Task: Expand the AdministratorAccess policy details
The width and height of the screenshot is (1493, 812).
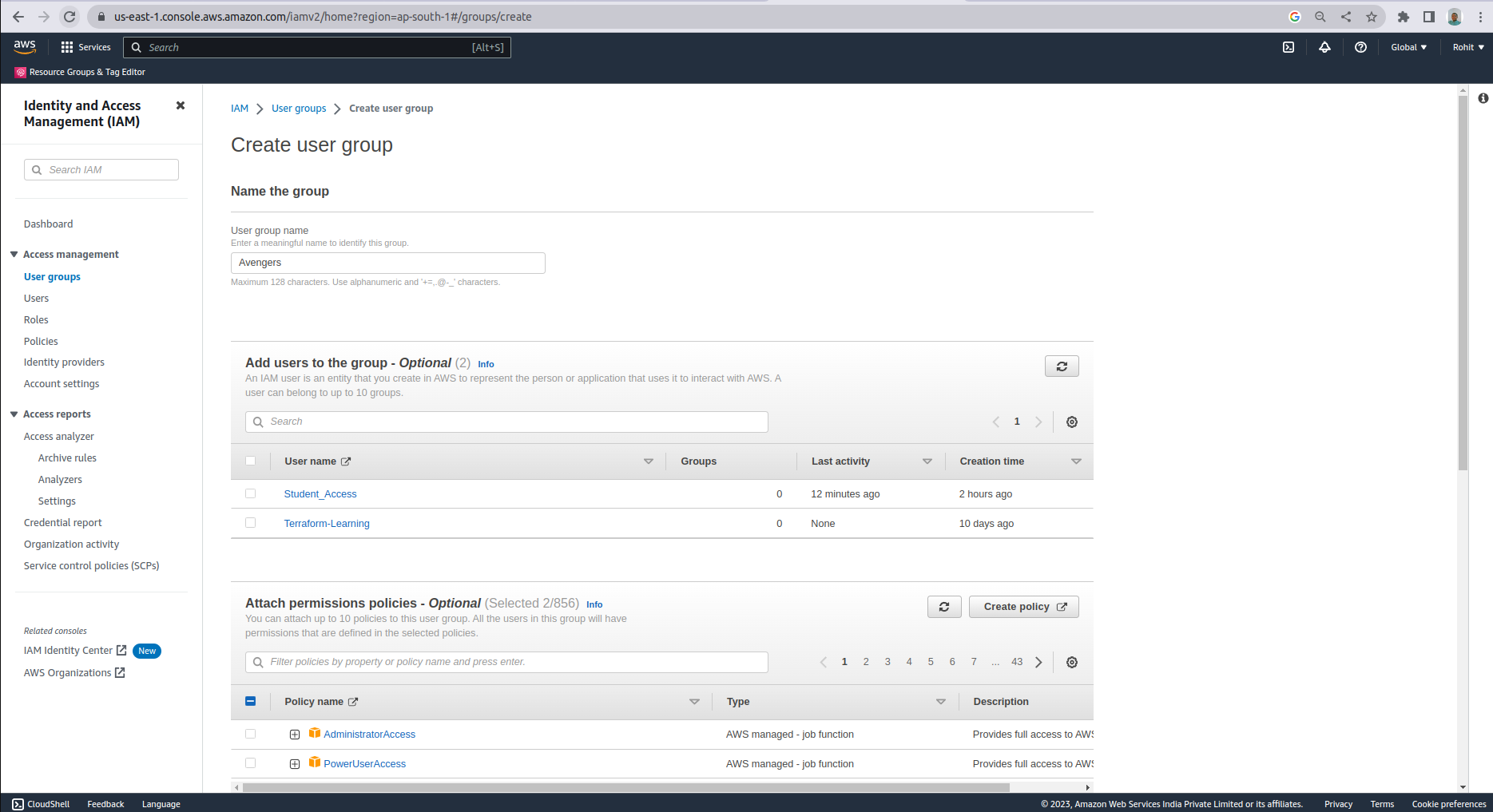Action: 295,735
